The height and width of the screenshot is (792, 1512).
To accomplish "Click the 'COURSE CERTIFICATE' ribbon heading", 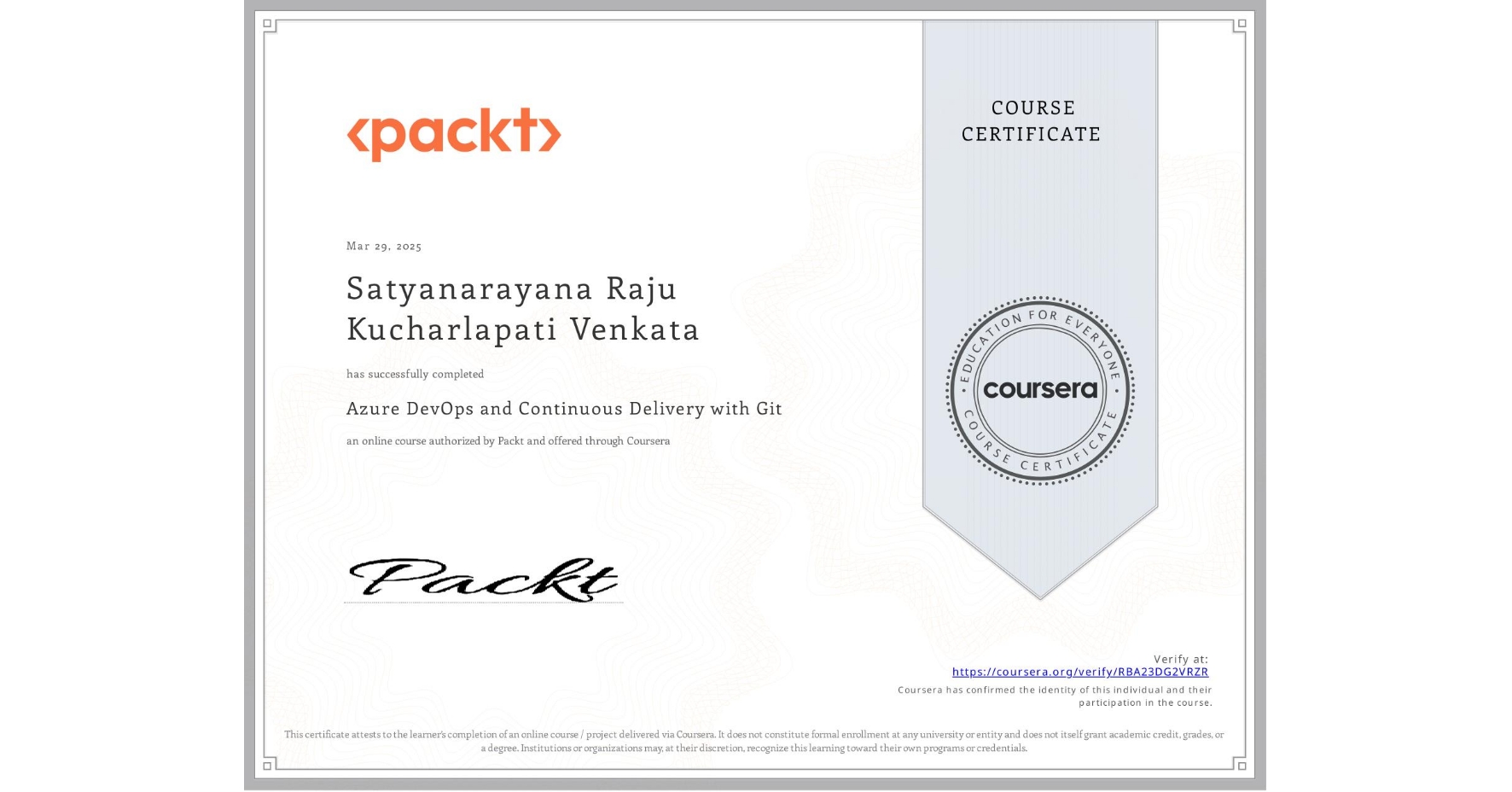I will [x=1032, y=120].
